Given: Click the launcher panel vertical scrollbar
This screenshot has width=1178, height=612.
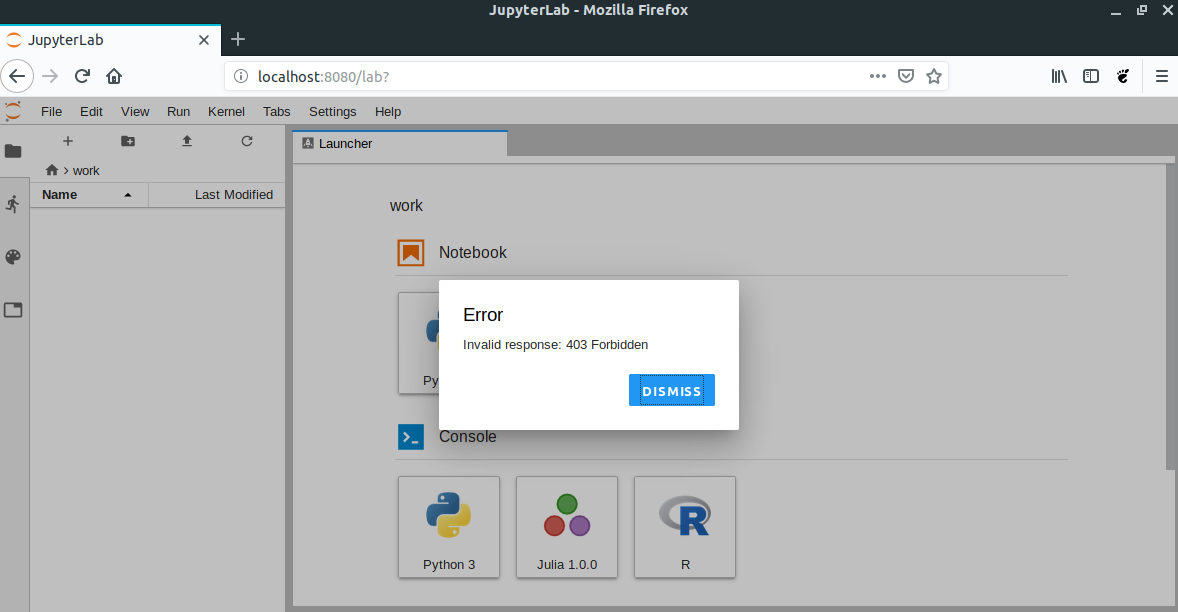Looking at the screenshot, I should tap(1169, 317).
